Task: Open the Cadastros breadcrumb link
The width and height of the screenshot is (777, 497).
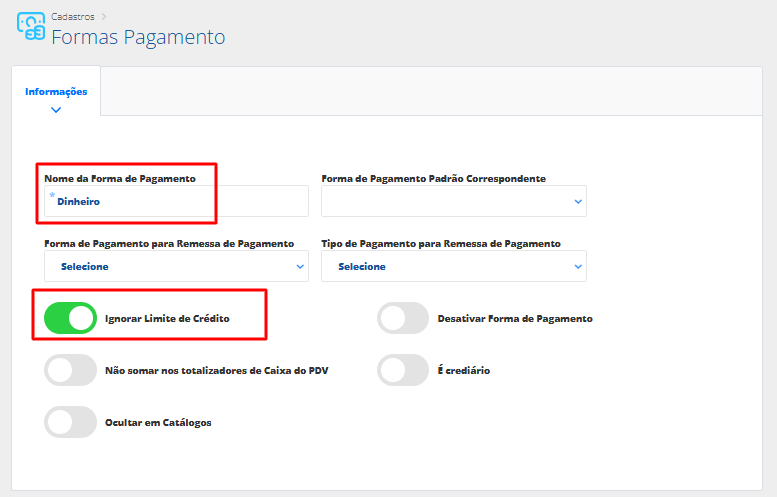Action: (73, 16)
